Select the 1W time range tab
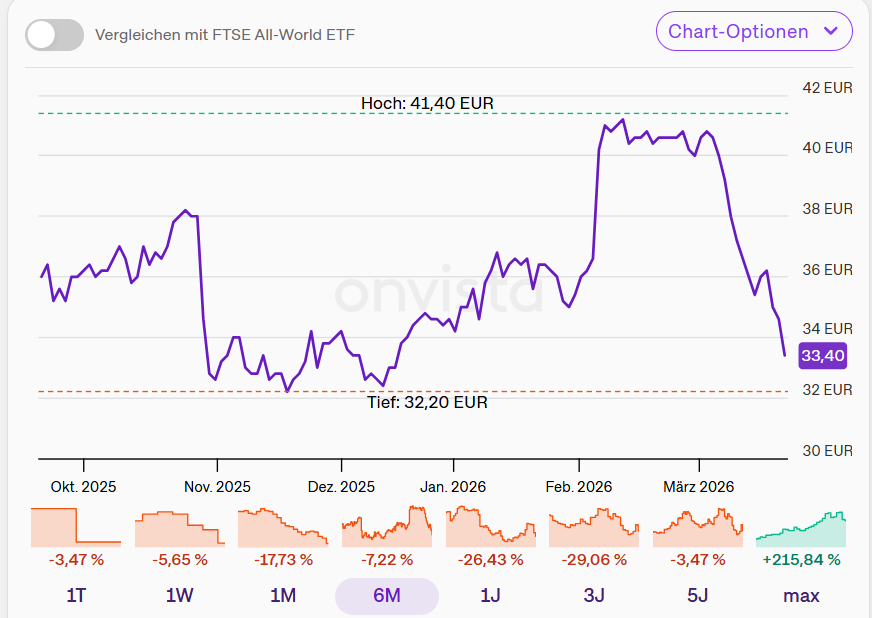Image resolution: width=872 pixels, height=618 pixels. [179, 596]
